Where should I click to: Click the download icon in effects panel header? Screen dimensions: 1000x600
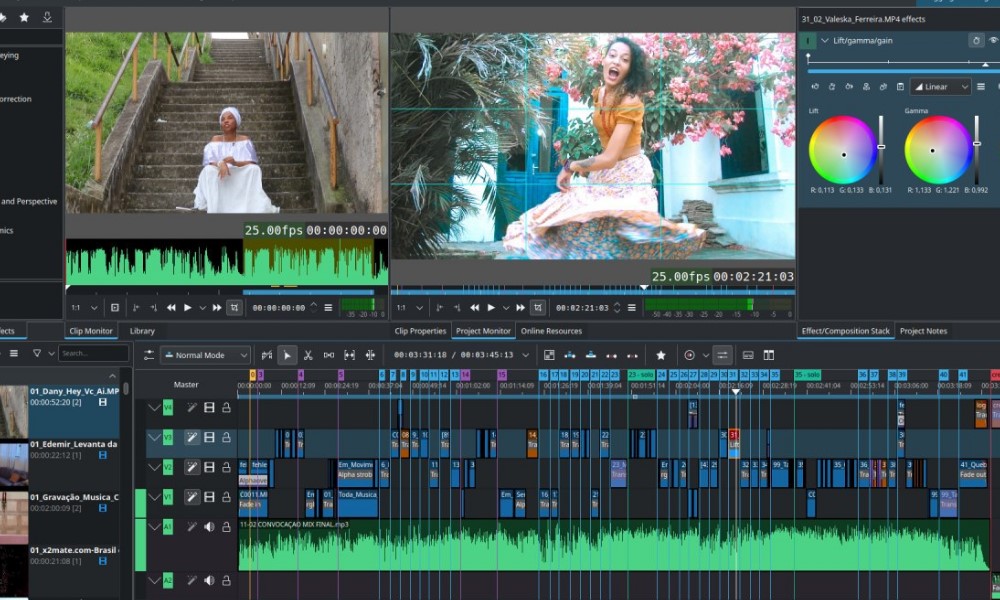47,17
